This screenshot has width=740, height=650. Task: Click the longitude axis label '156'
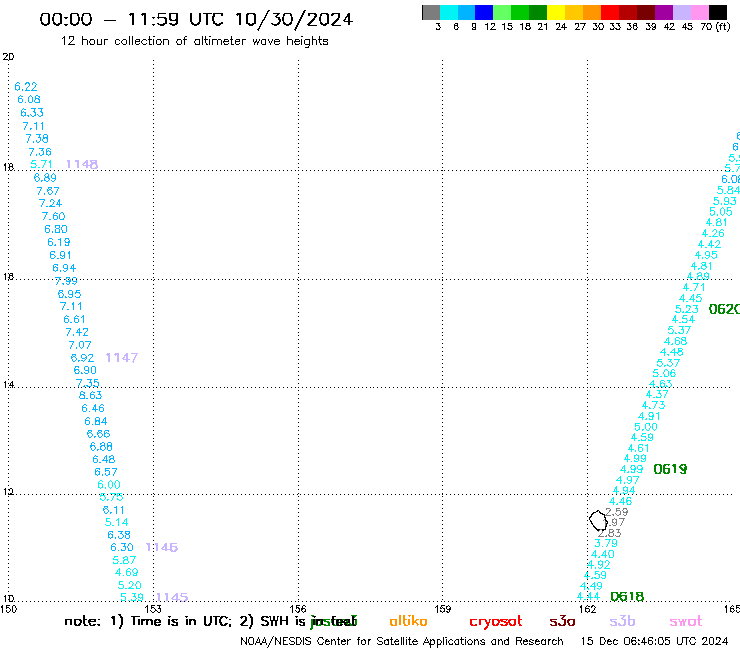(298, 609)
